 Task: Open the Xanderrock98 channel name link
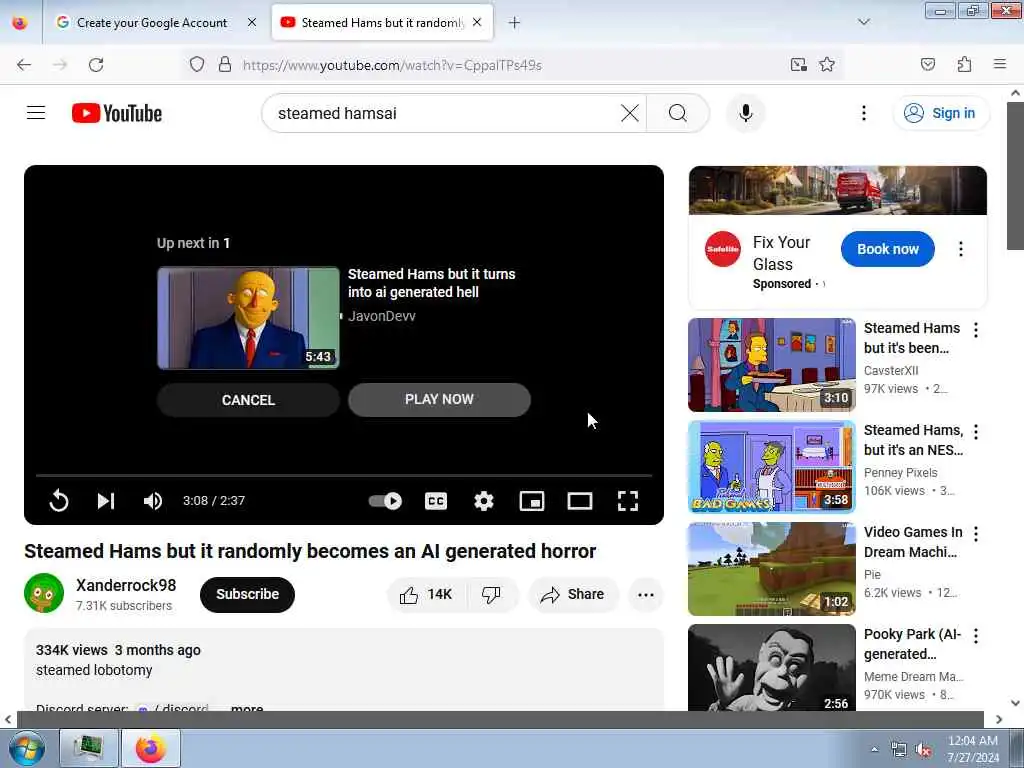tap(126, 585)
